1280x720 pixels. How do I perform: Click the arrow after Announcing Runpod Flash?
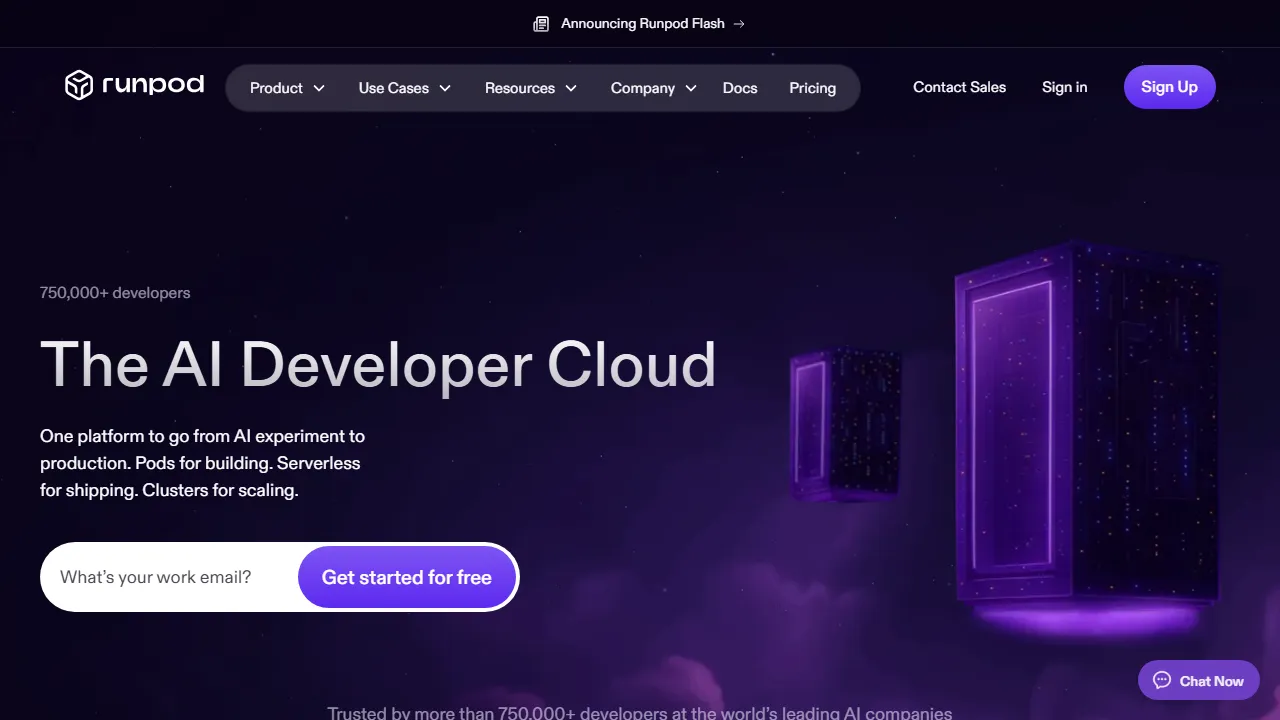(739, 24)
